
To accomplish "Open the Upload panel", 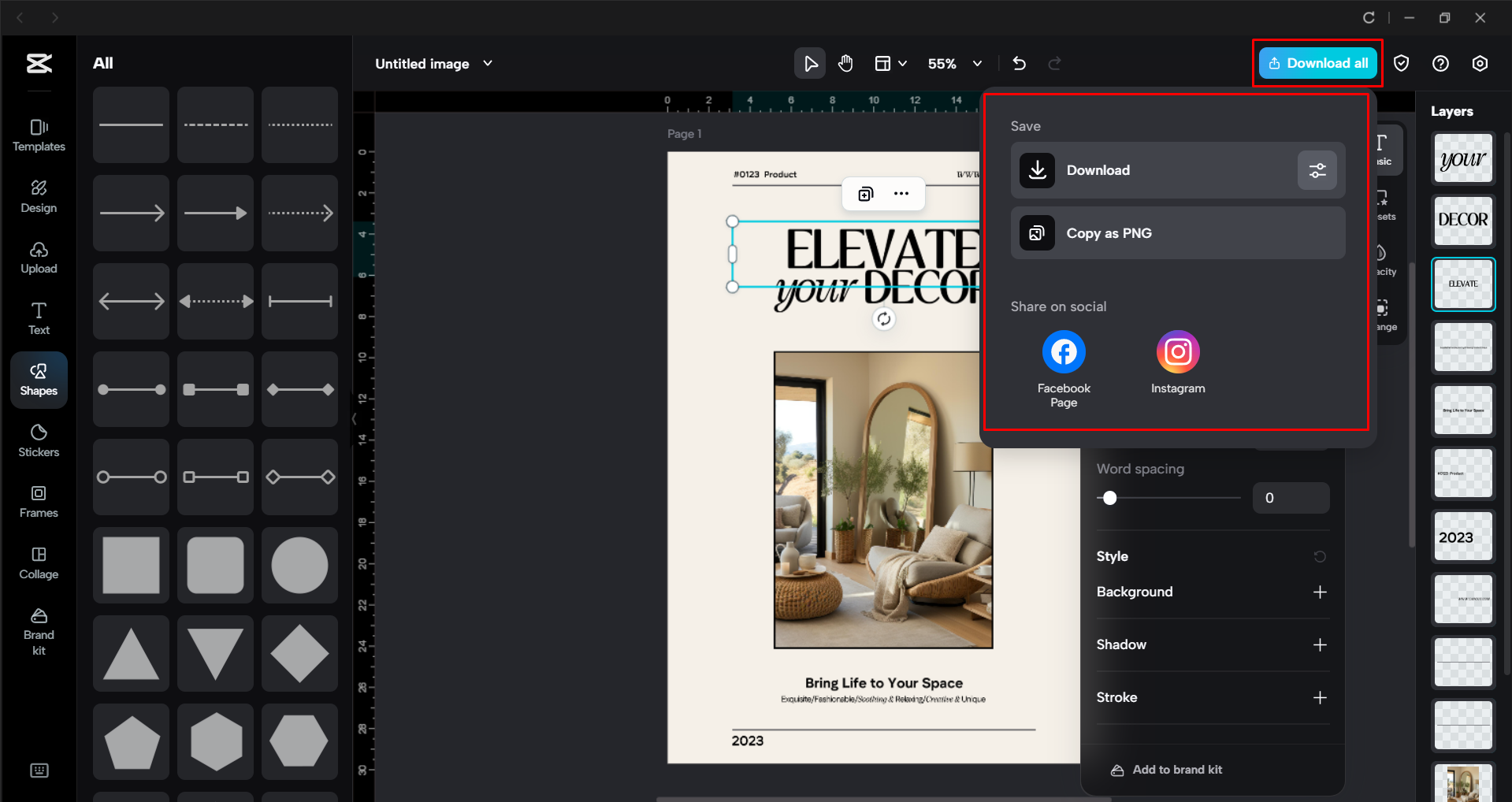I will click(x=38, y=257).
